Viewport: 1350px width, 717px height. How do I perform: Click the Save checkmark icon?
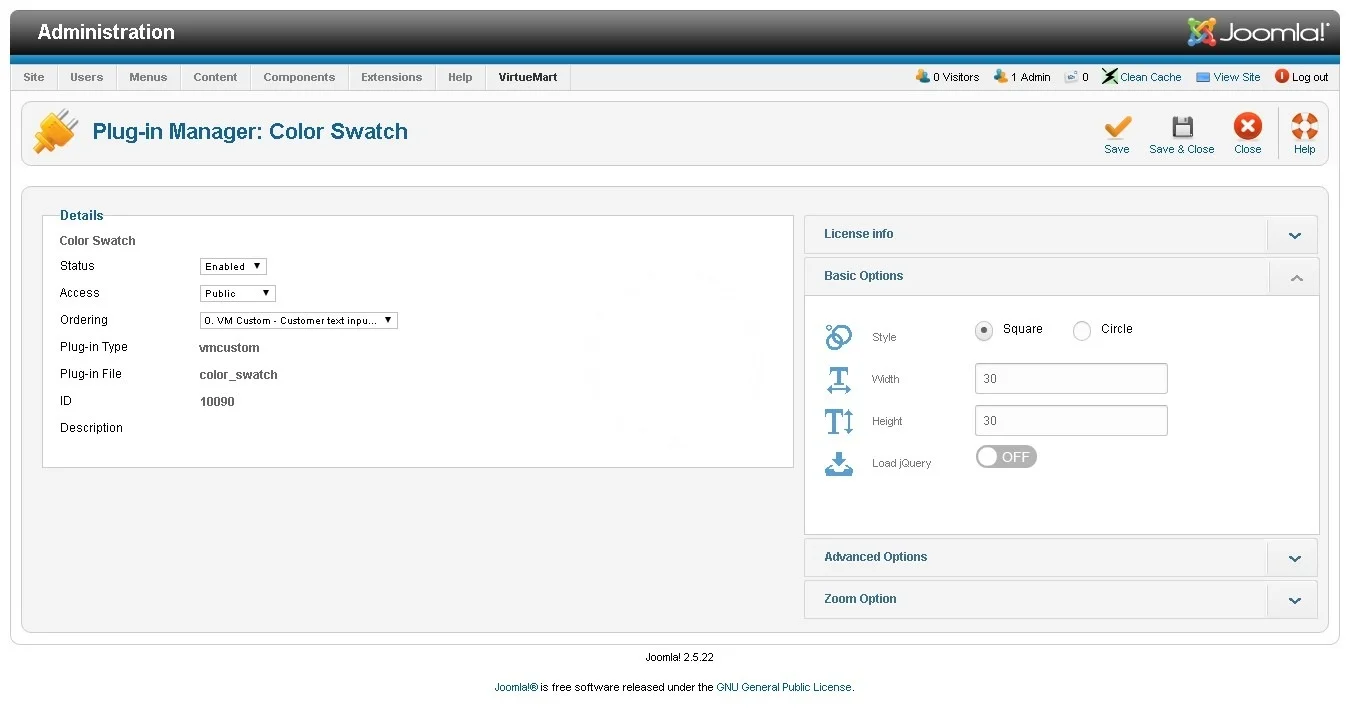(x=1117, y=127)
